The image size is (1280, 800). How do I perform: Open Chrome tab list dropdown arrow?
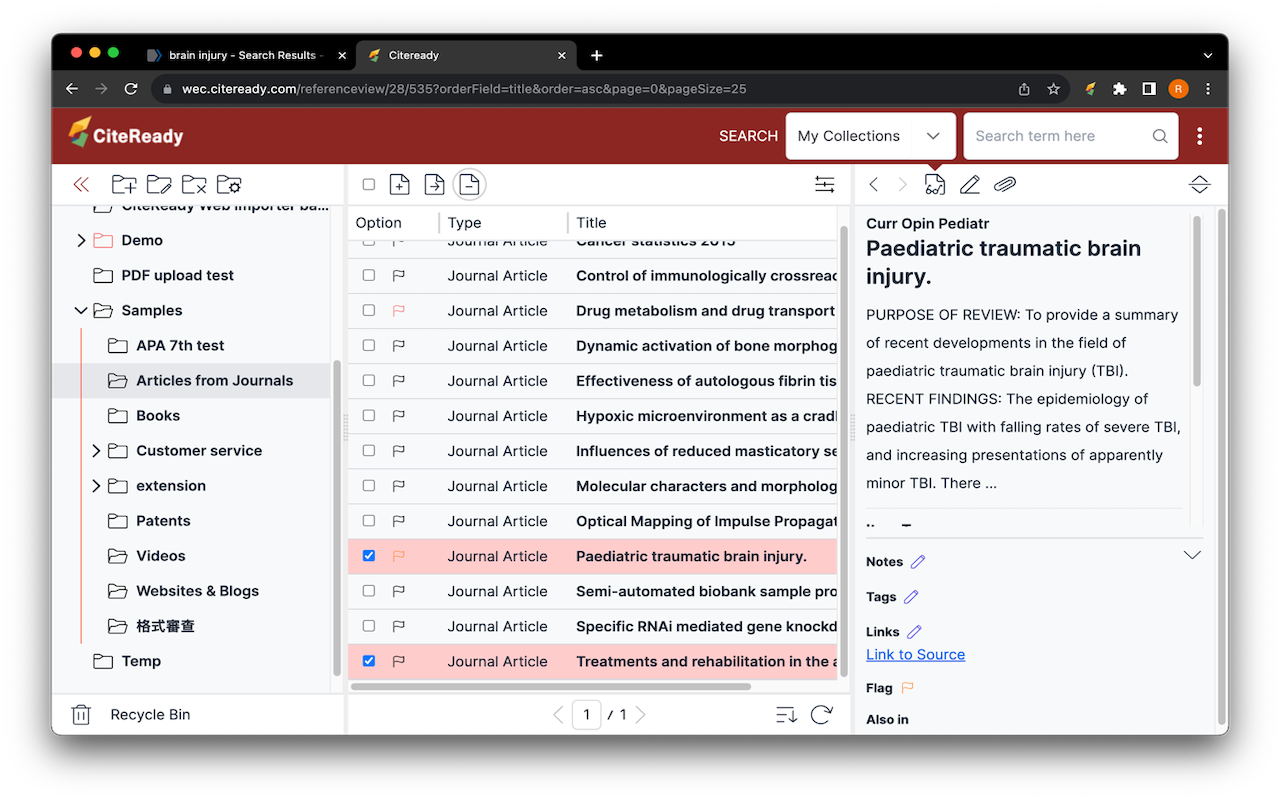[x=1208, y=56]
